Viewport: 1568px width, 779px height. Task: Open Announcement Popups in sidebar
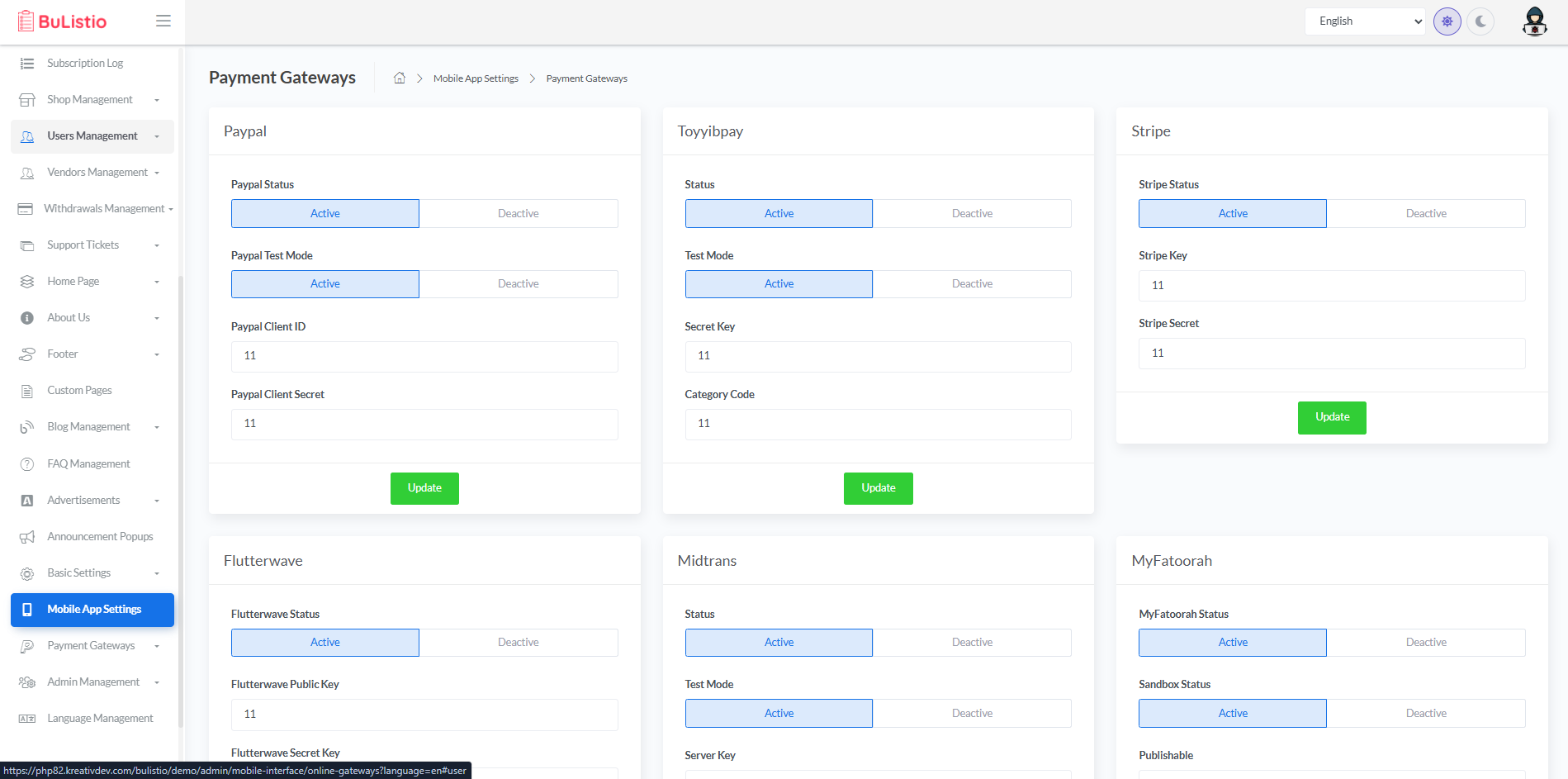pos(92,537)
